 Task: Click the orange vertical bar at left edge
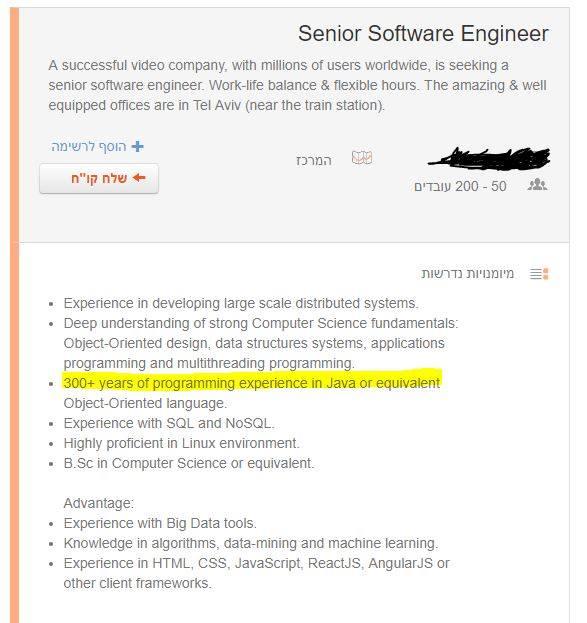click(x=14, y=315)
